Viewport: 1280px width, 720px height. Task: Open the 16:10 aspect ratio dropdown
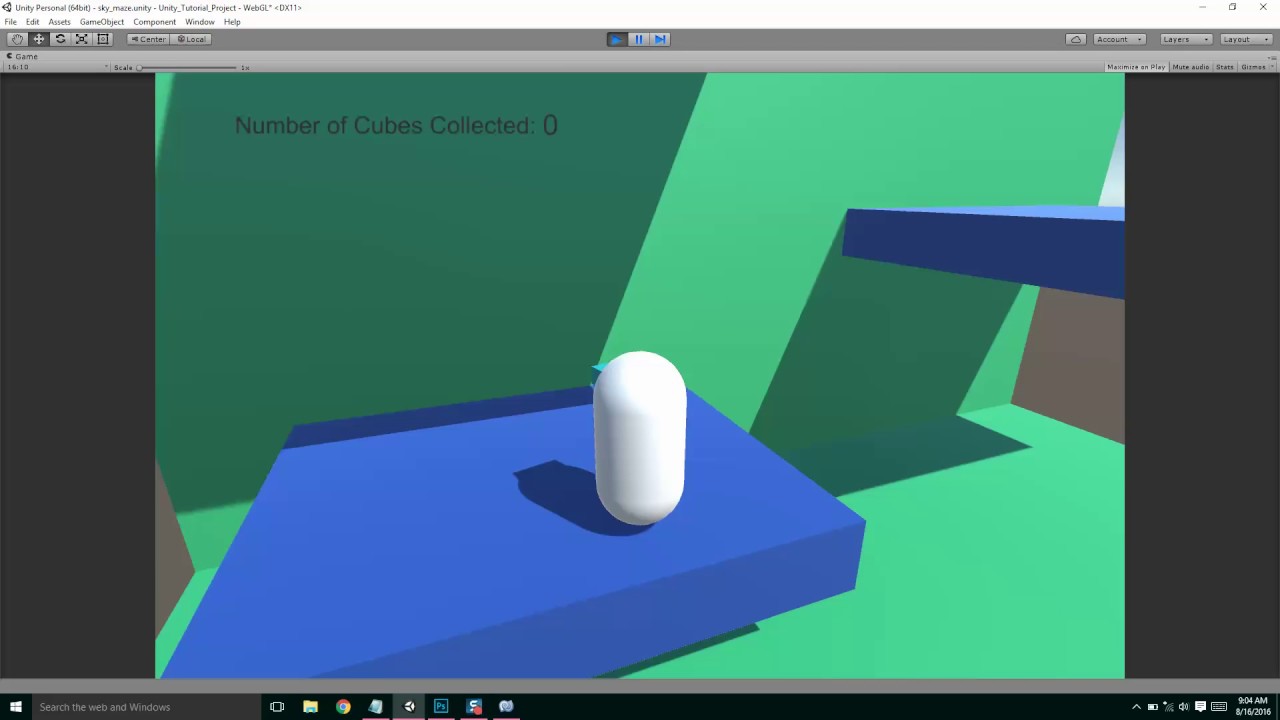coord(57,67)
